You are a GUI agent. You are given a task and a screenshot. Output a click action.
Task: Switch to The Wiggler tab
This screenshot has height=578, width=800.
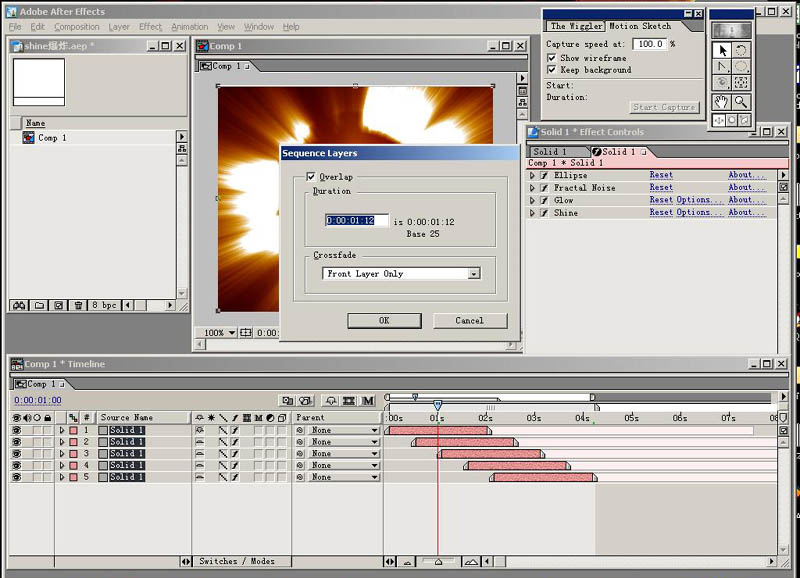[577, 26]
